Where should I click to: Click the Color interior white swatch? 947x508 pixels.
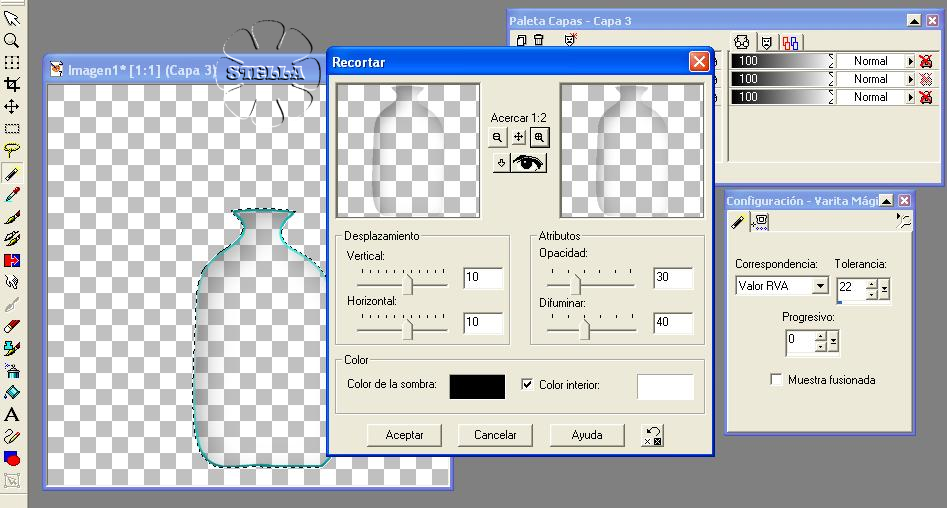(x=666, y=387)
